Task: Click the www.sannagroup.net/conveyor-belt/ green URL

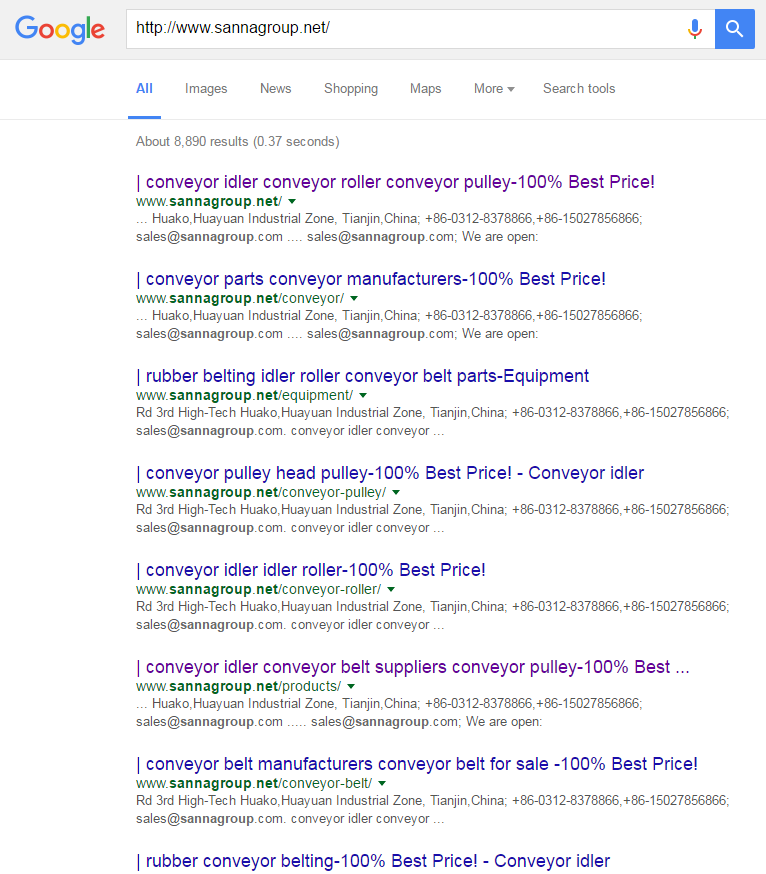Action: [x=254, y=783]
